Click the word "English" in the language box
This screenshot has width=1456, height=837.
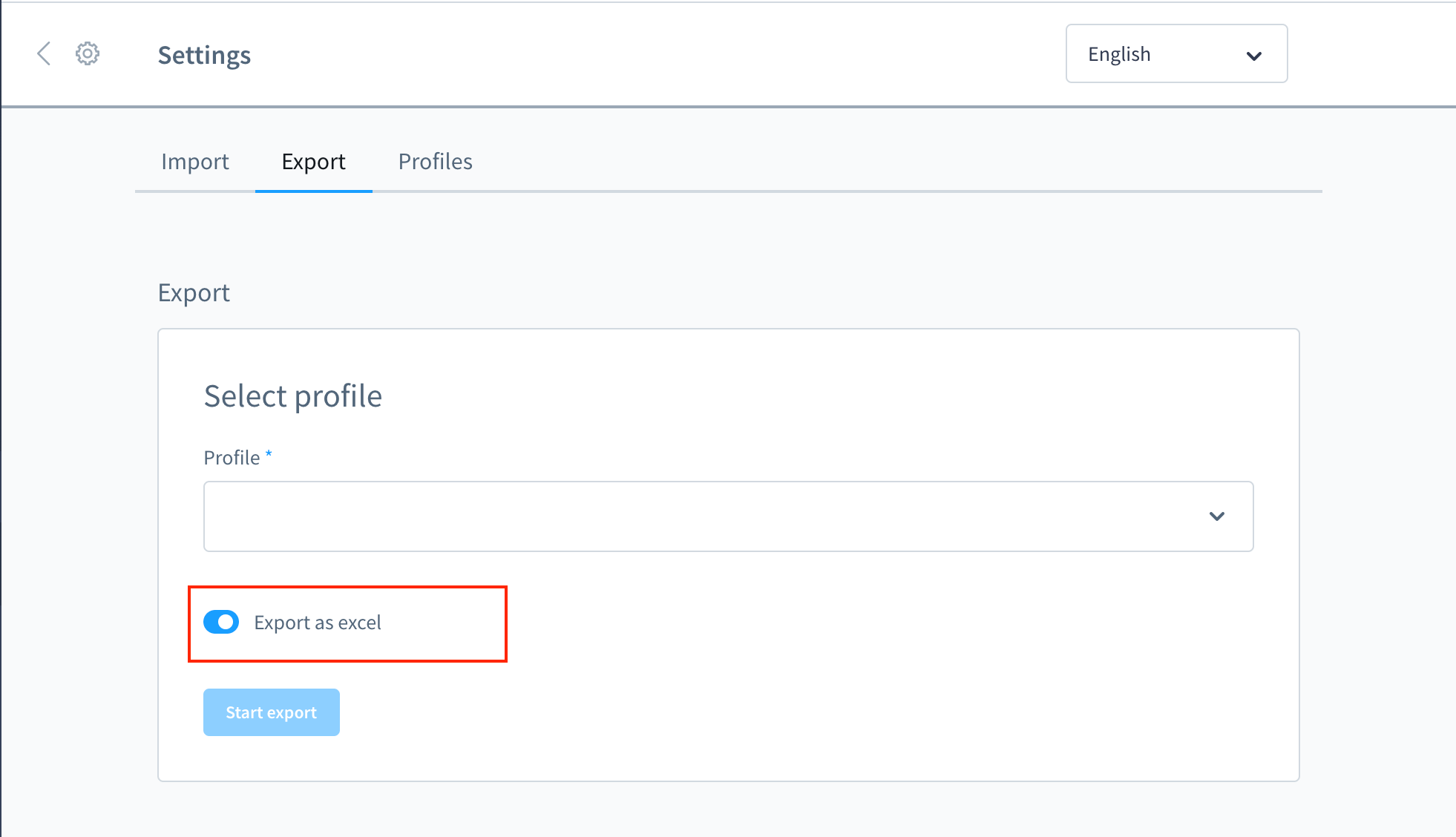[x=1119, y=54]
